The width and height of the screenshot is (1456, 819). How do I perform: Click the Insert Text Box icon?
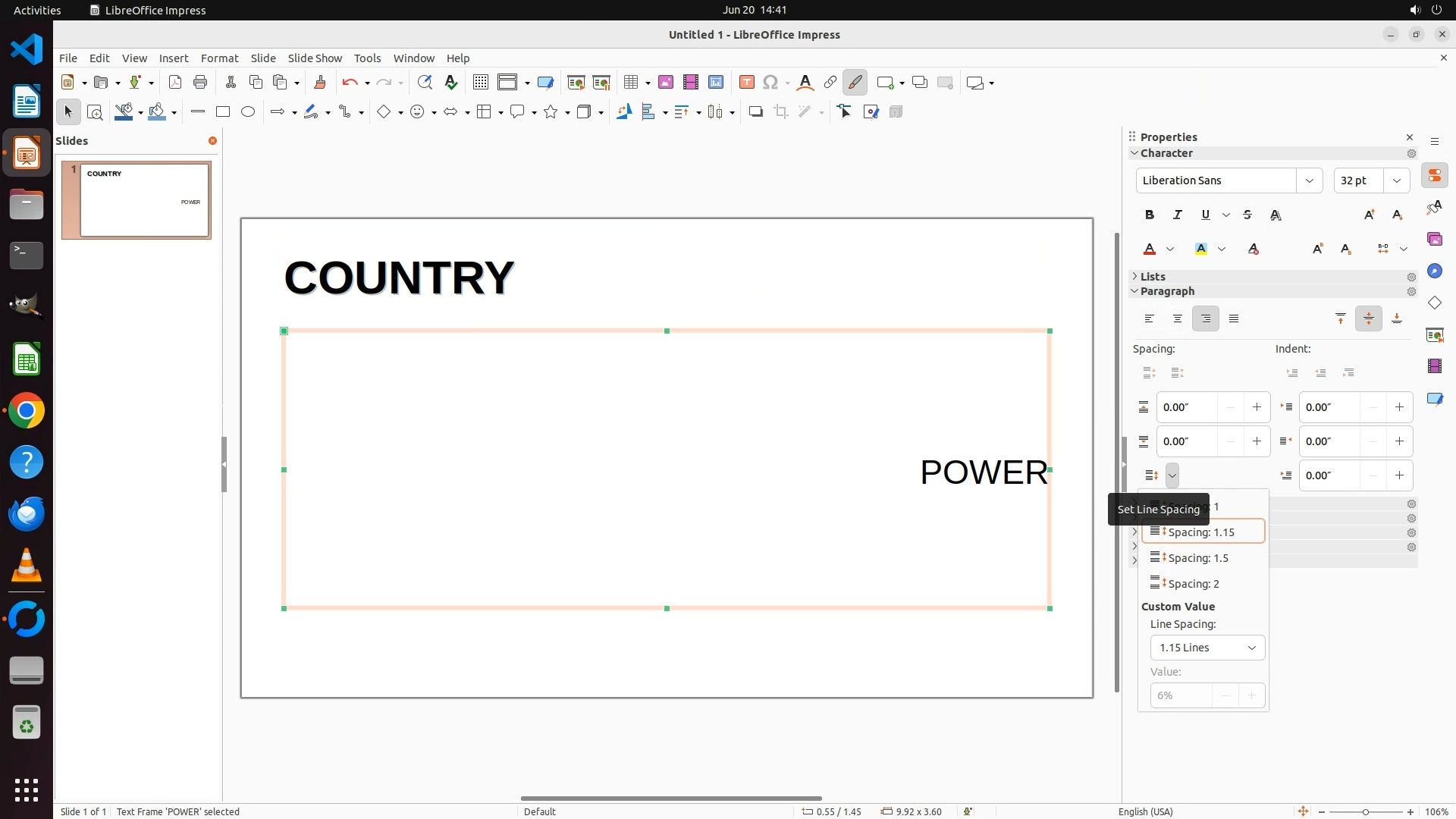coord(746,83)
